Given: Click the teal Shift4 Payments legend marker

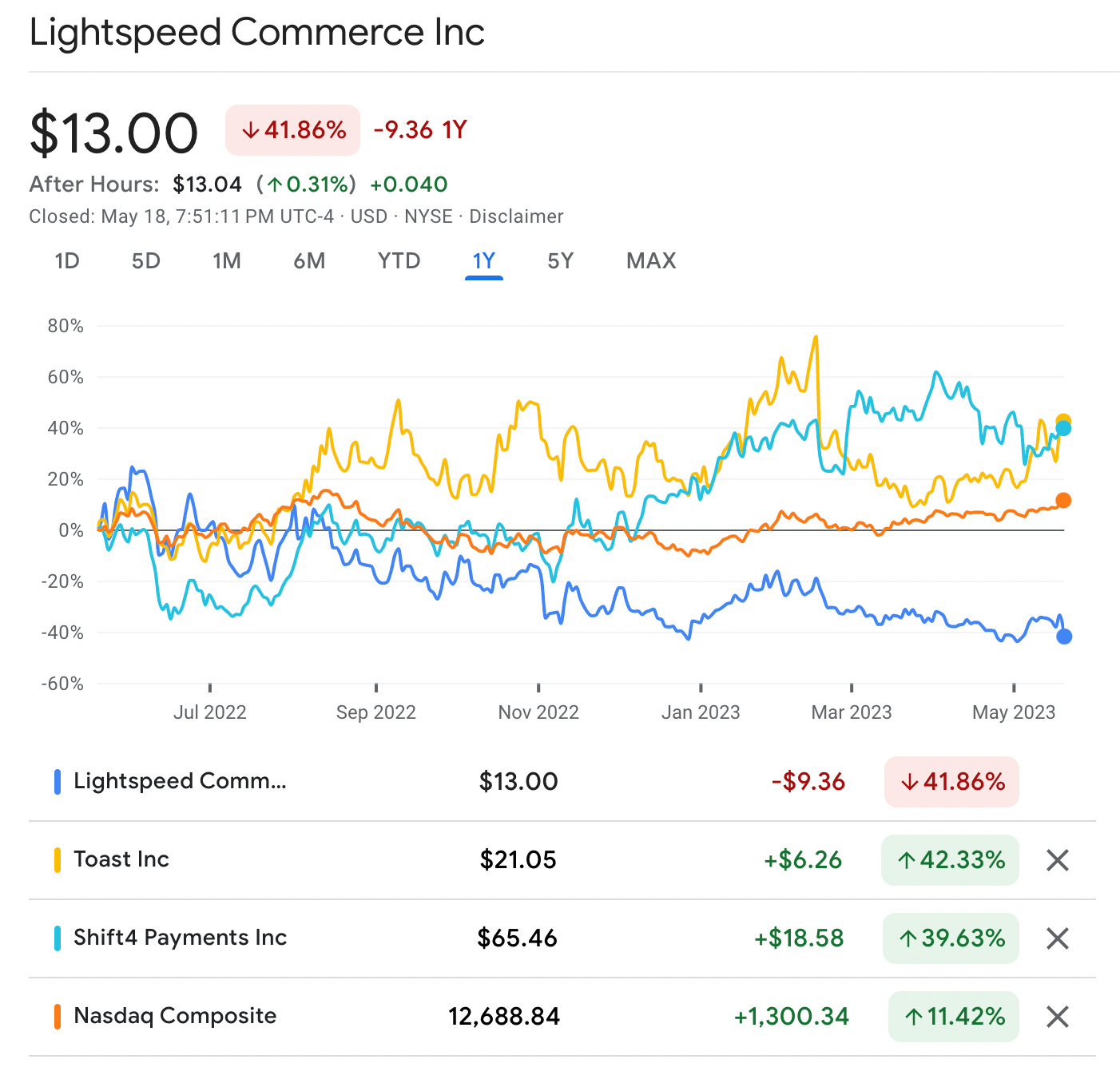Looking at the screenshot, I should click(56, 938).
